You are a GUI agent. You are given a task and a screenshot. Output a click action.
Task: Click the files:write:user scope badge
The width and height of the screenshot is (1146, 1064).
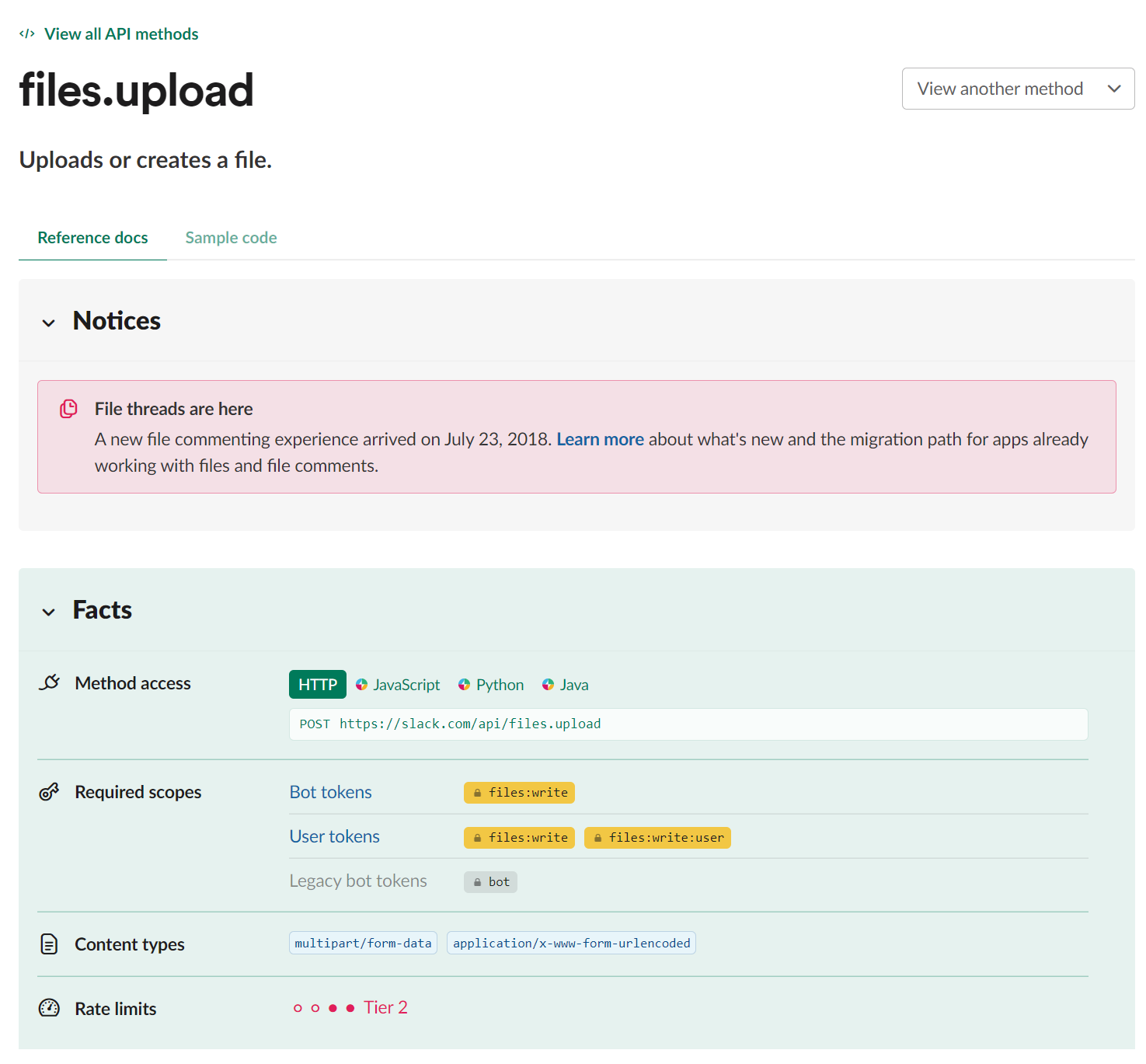[x=657, y=838]
